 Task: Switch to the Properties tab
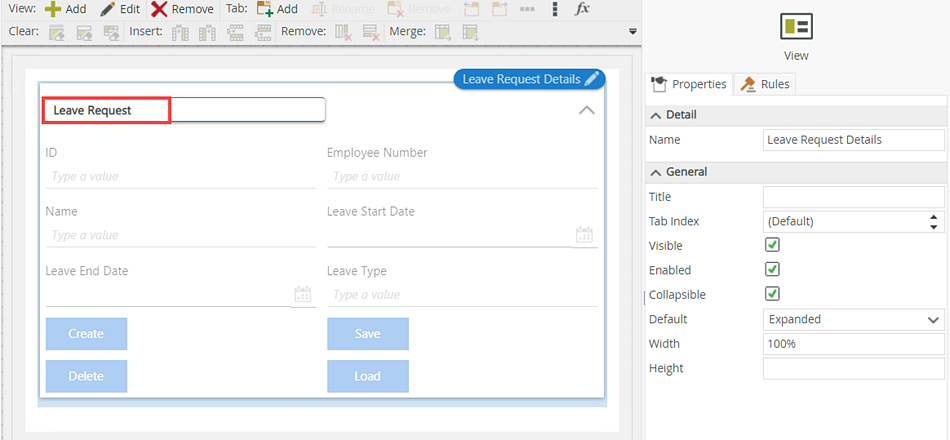tap(689, 84)
